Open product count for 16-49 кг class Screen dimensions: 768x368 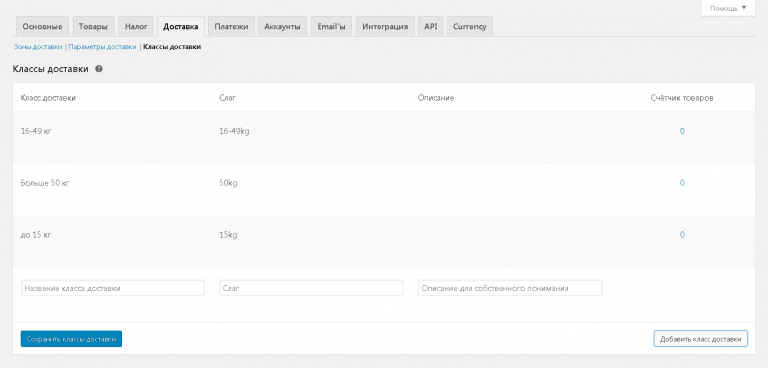(682, 131)
